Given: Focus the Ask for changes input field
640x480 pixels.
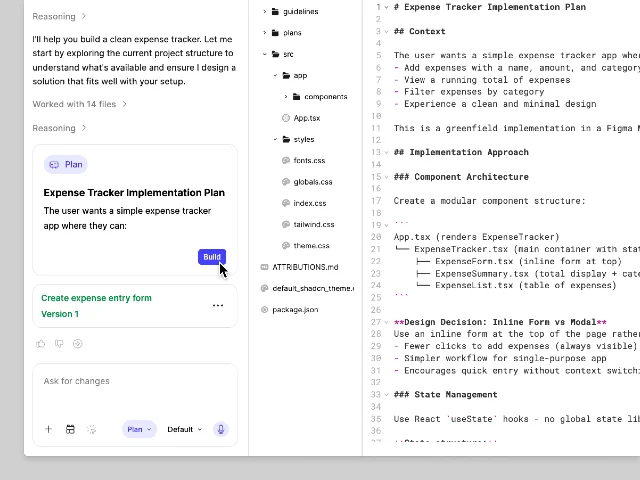Looking at the screenshot, I should pyautogui.click(x=135, y=381).
